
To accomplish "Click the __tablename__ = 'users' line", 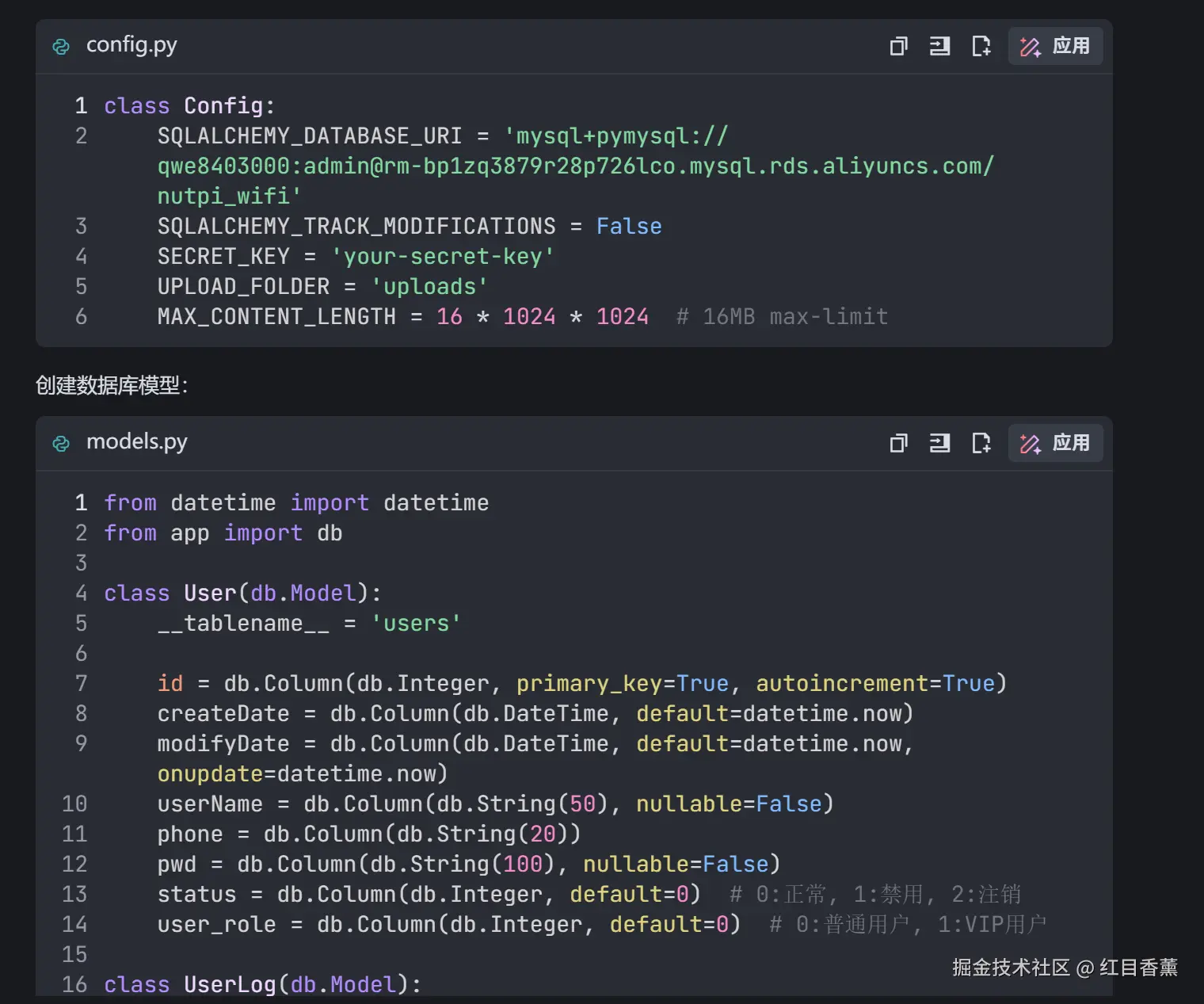I will point(309,624).
